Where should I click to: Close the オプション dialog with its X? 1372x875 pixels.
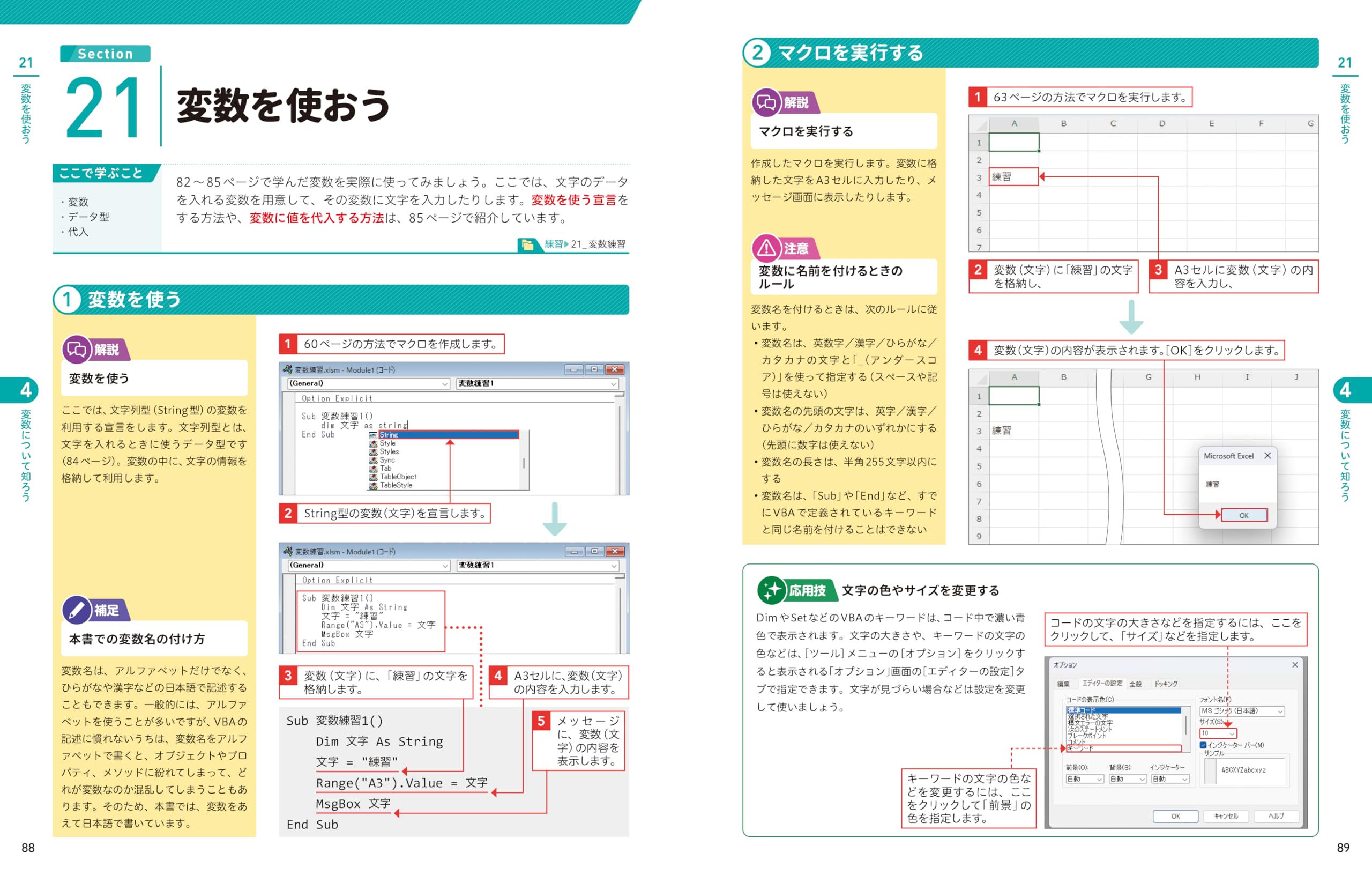[x=1294, y=665]
